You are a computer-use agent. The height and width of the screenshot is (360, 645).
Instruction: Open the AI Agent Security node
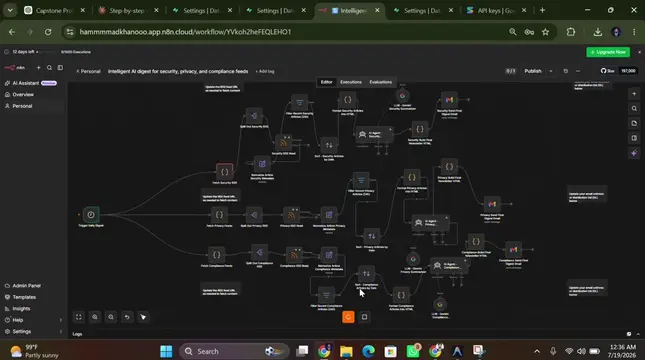[374, 134]
